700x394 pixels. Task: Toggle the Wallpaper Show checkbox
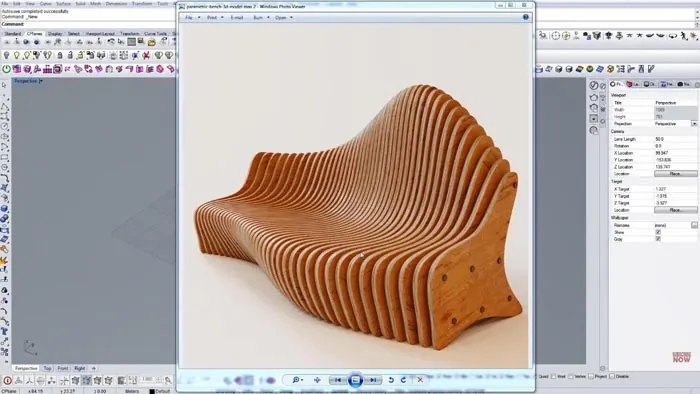[658, 232]
